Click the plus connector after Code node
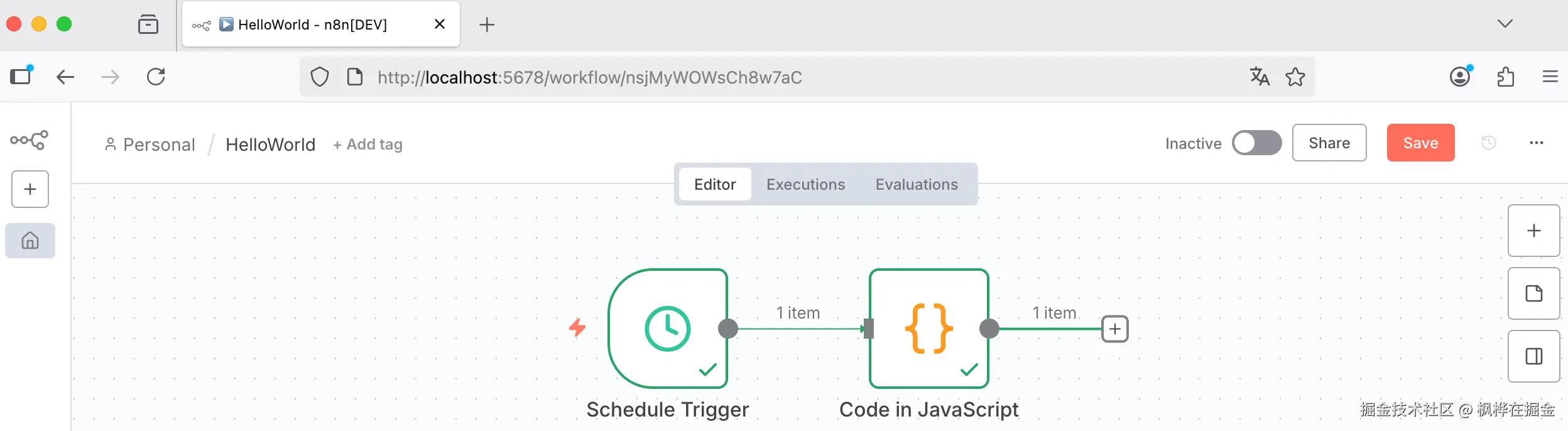The image size is (1568, 431). [x=1115, y=329]
